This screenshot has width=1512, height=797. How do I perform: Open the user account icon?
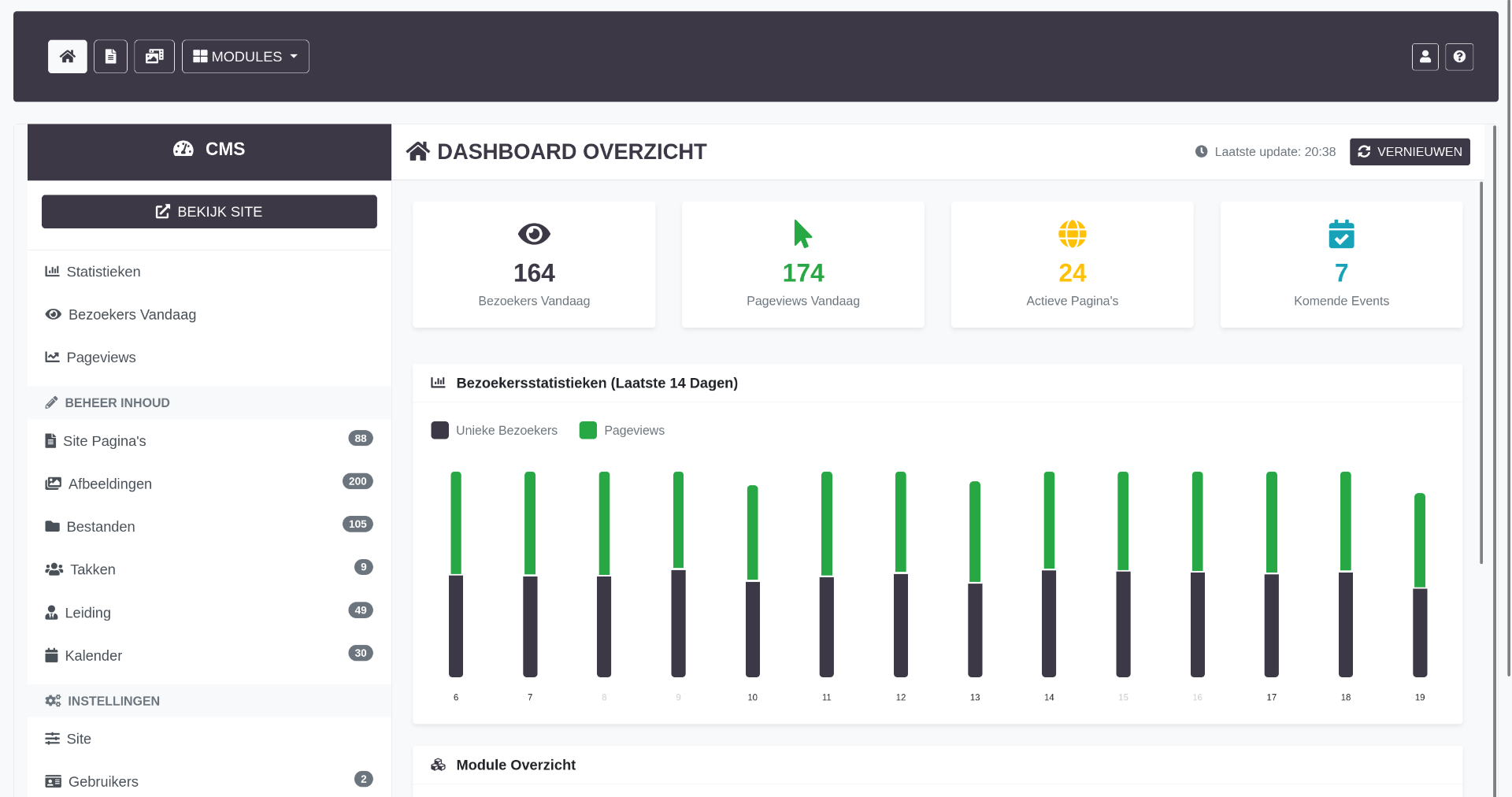[1425, 57]
